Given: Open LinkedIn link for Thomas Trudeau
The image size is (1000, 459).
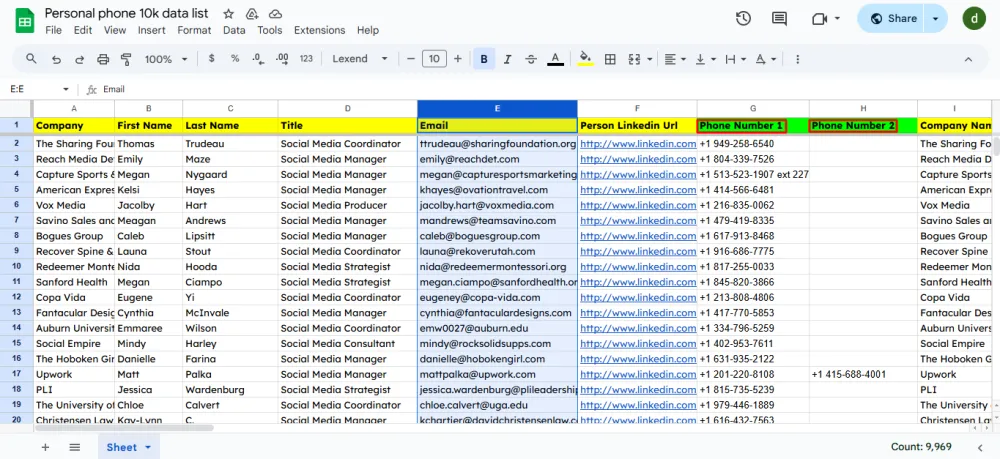Looking at the screenshot, I should pos(638,144).
